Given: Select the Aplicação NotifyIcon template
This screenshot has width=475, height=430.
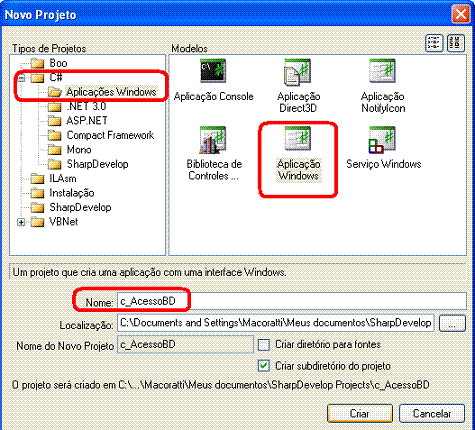Looking at the screenshot, I should coord(382,71).
